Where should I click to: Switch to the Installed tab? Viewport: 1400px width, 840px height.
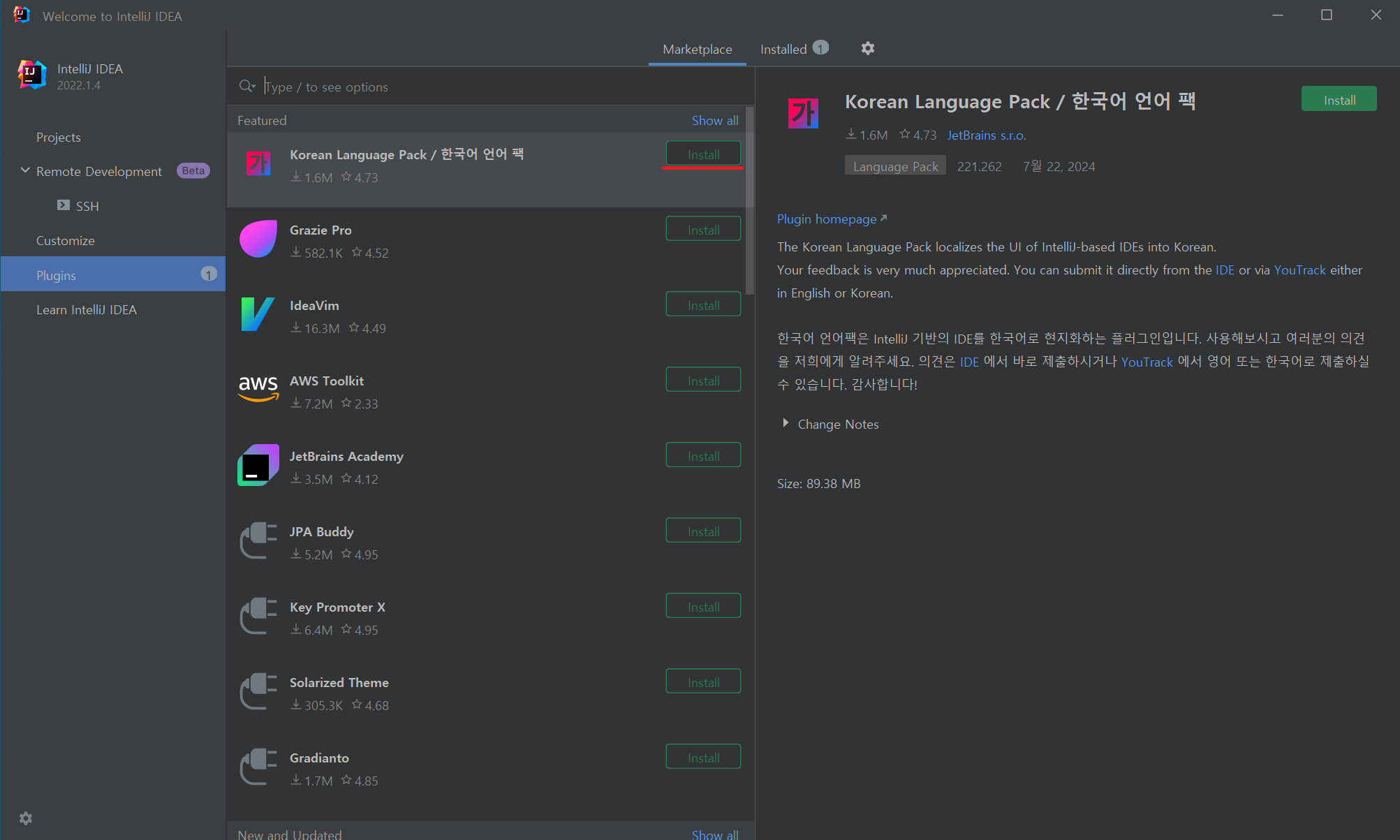(x=783, y=49)
